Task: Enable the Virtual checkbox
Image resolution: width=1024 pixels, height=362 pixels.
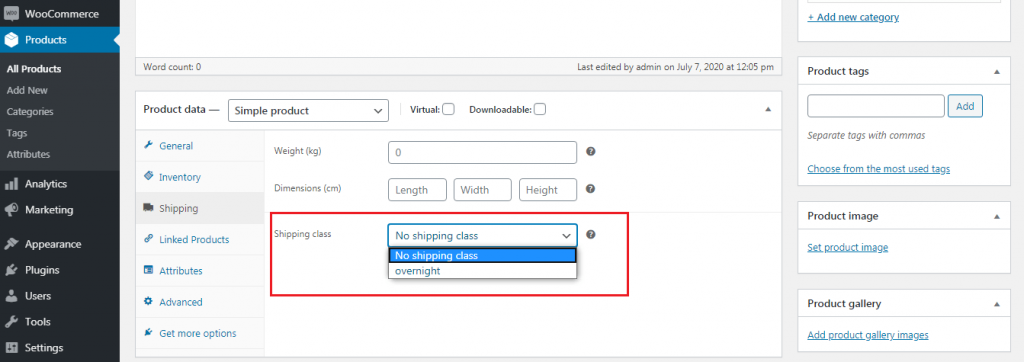Action: pos(449,110)
